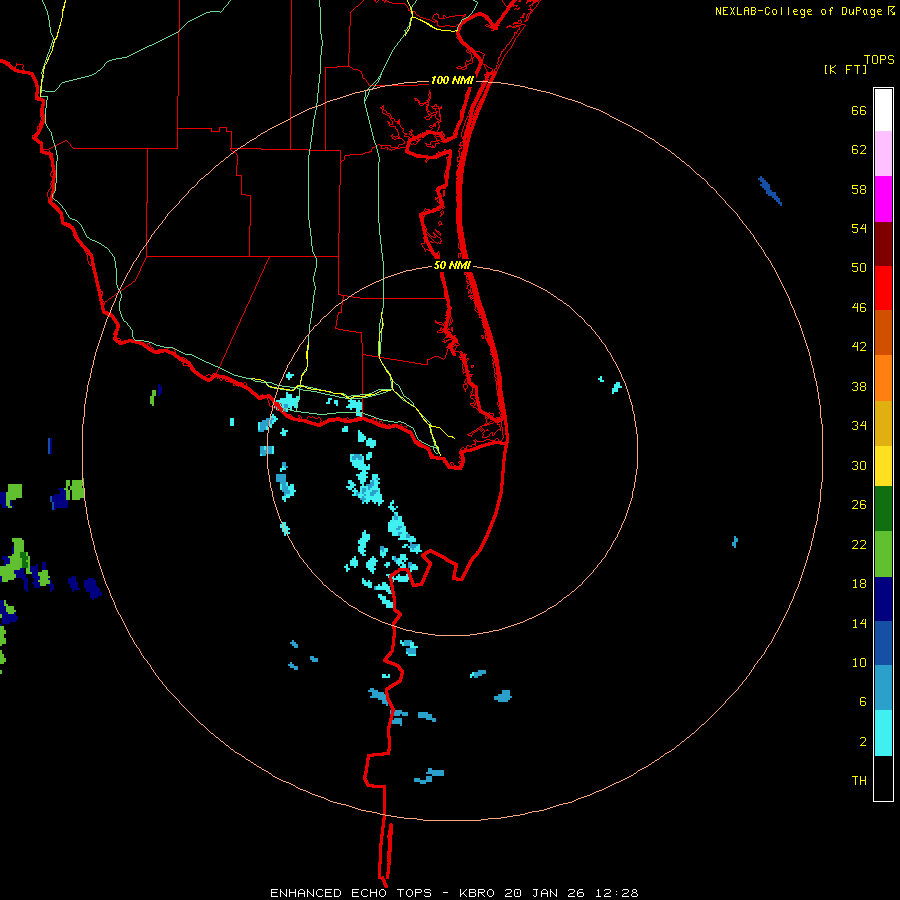The width and height of the screenshot is (900, 900).
Task: Click the 14 legend value
Action: pos(859,623)
